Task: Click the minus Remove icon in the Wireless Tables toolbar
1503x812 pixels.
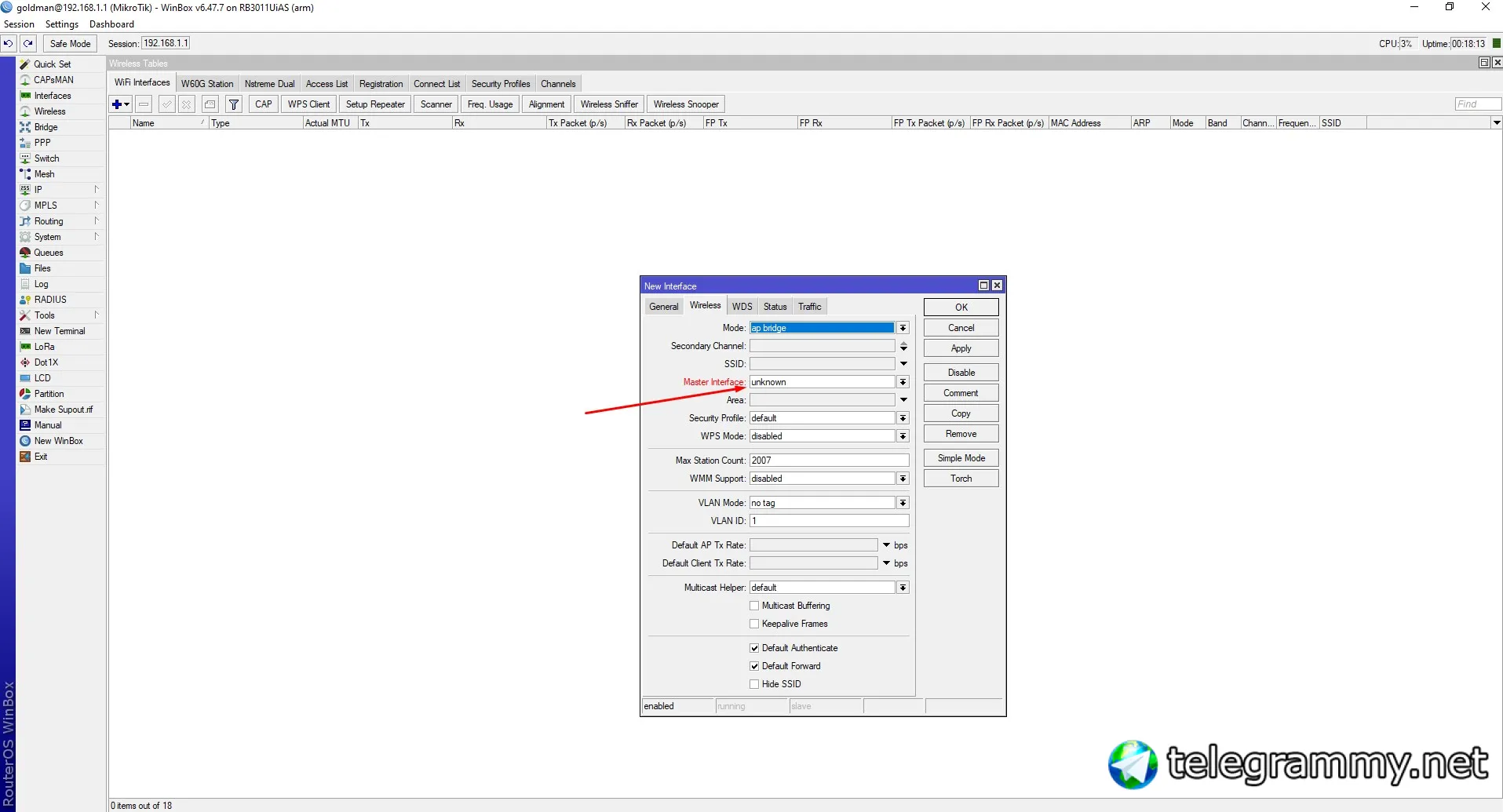Action: coord(144,104)
